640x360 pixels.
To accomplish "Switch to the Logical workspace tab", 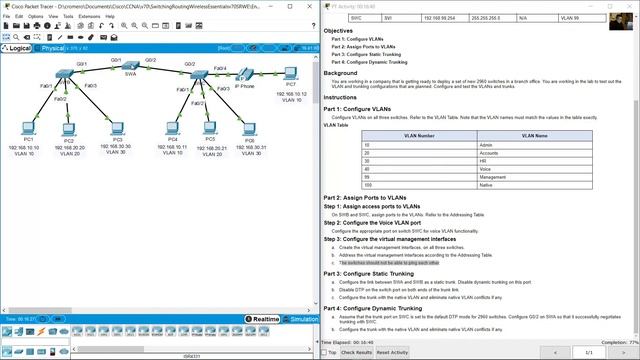I will [x=17, y=48].
